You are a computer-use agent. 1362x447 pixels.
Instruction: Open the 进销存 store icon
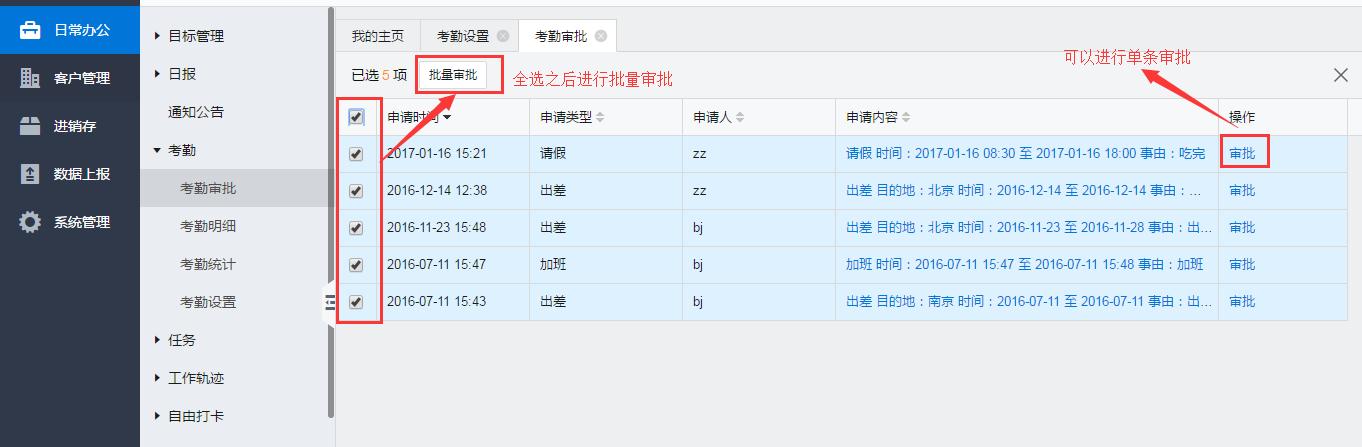[x=31, y=126]
